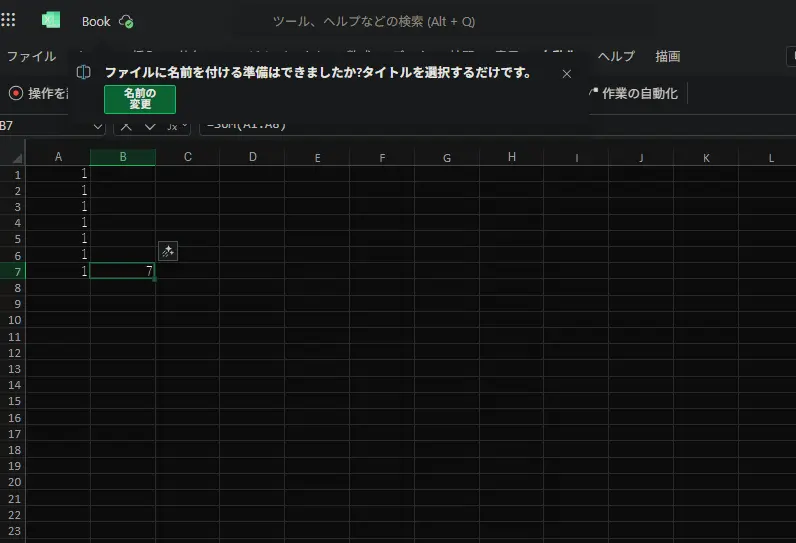This screenshot has width=796, height=543.
Task: Select cell A1 containing 1
Action: [58, 174]
